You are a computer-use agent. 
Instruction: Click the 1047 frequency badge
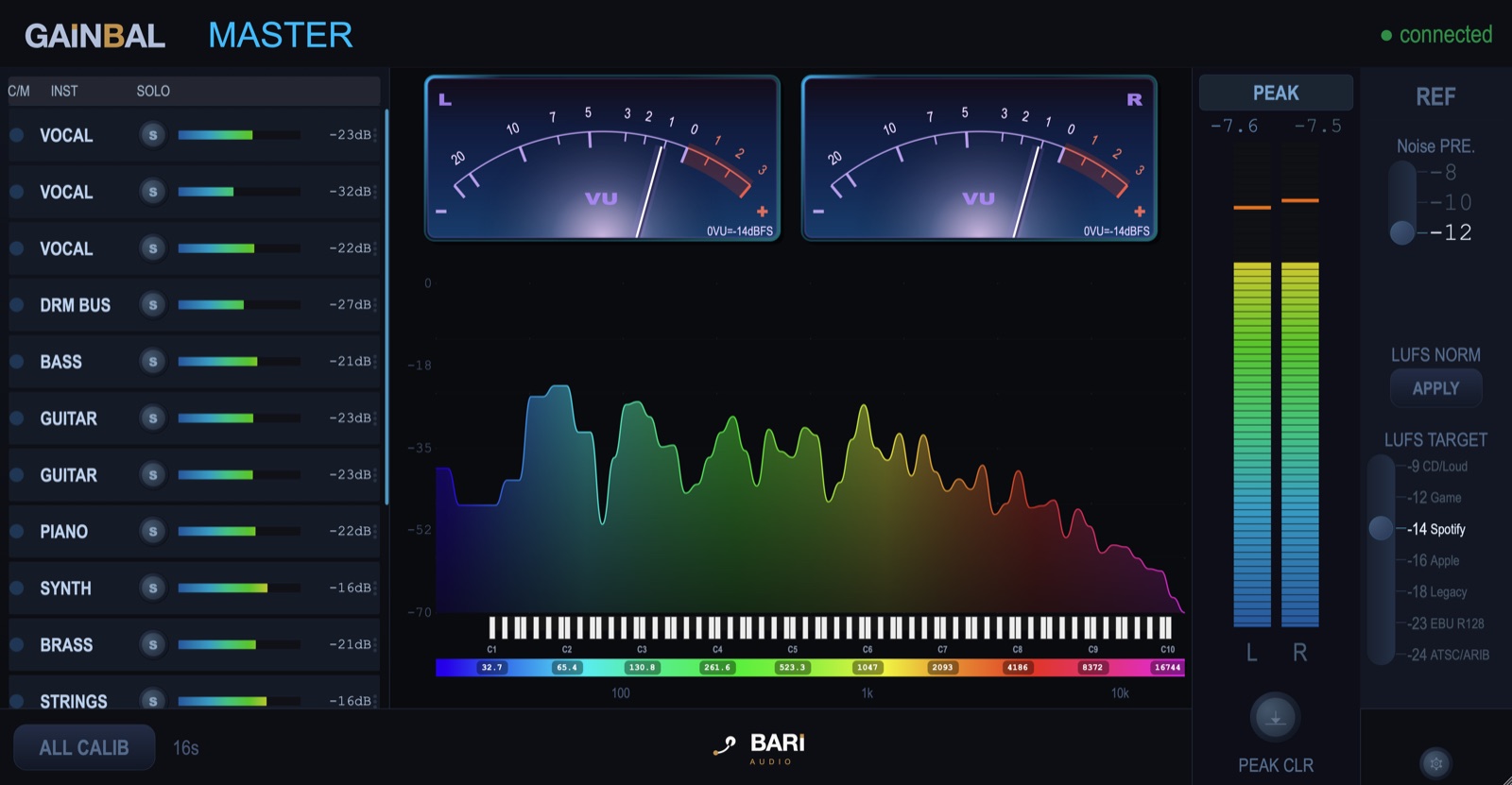pos(867,667)
